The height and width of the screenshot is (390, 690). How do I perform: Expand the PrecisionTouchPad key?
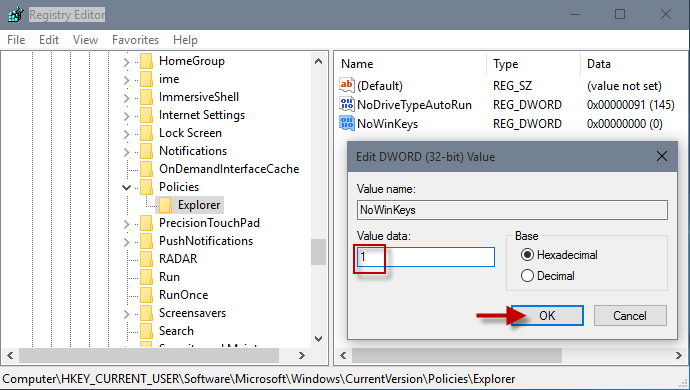[x=127, y=224]
